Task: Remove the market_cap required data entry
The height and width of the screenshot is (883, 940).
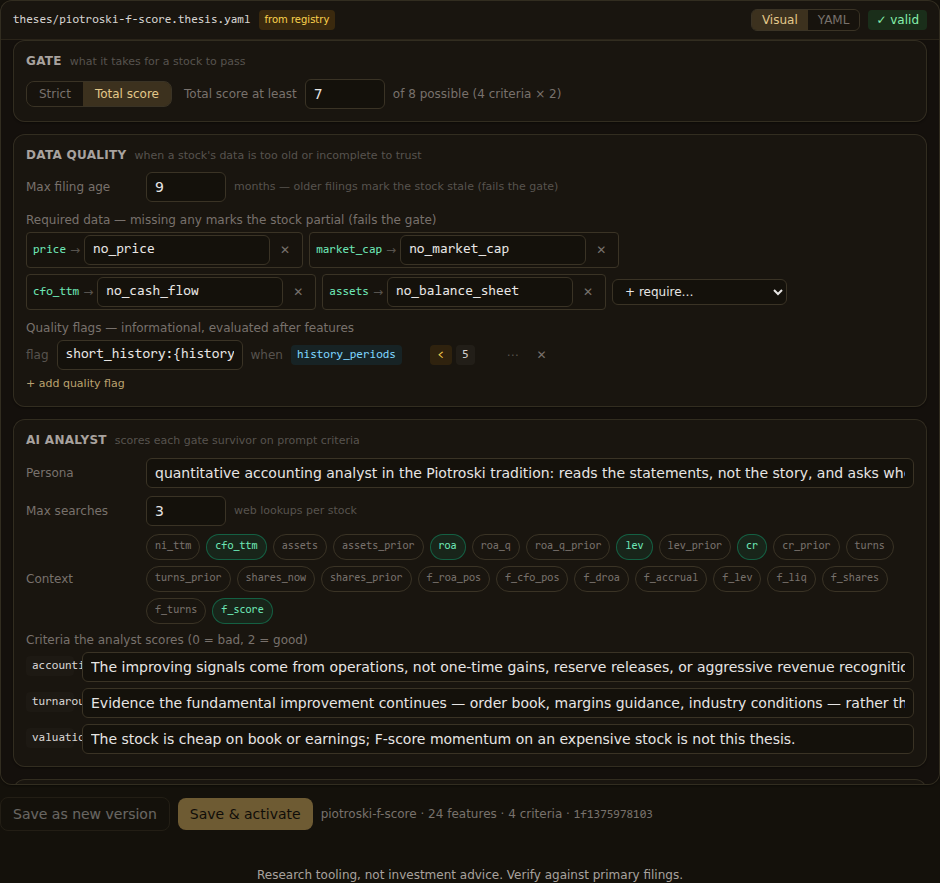Action: point(601,249)
